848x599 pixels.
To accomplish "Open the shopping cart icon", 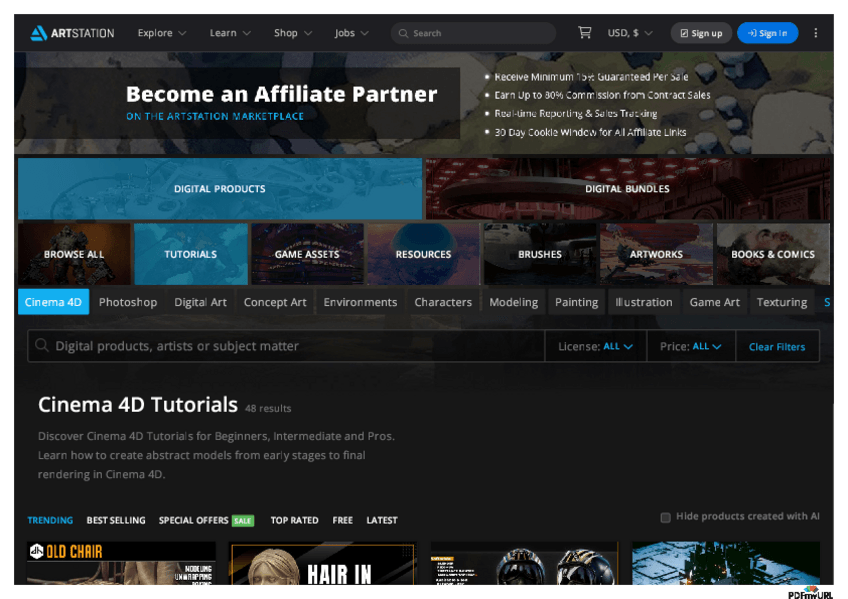I will point(584,33).
